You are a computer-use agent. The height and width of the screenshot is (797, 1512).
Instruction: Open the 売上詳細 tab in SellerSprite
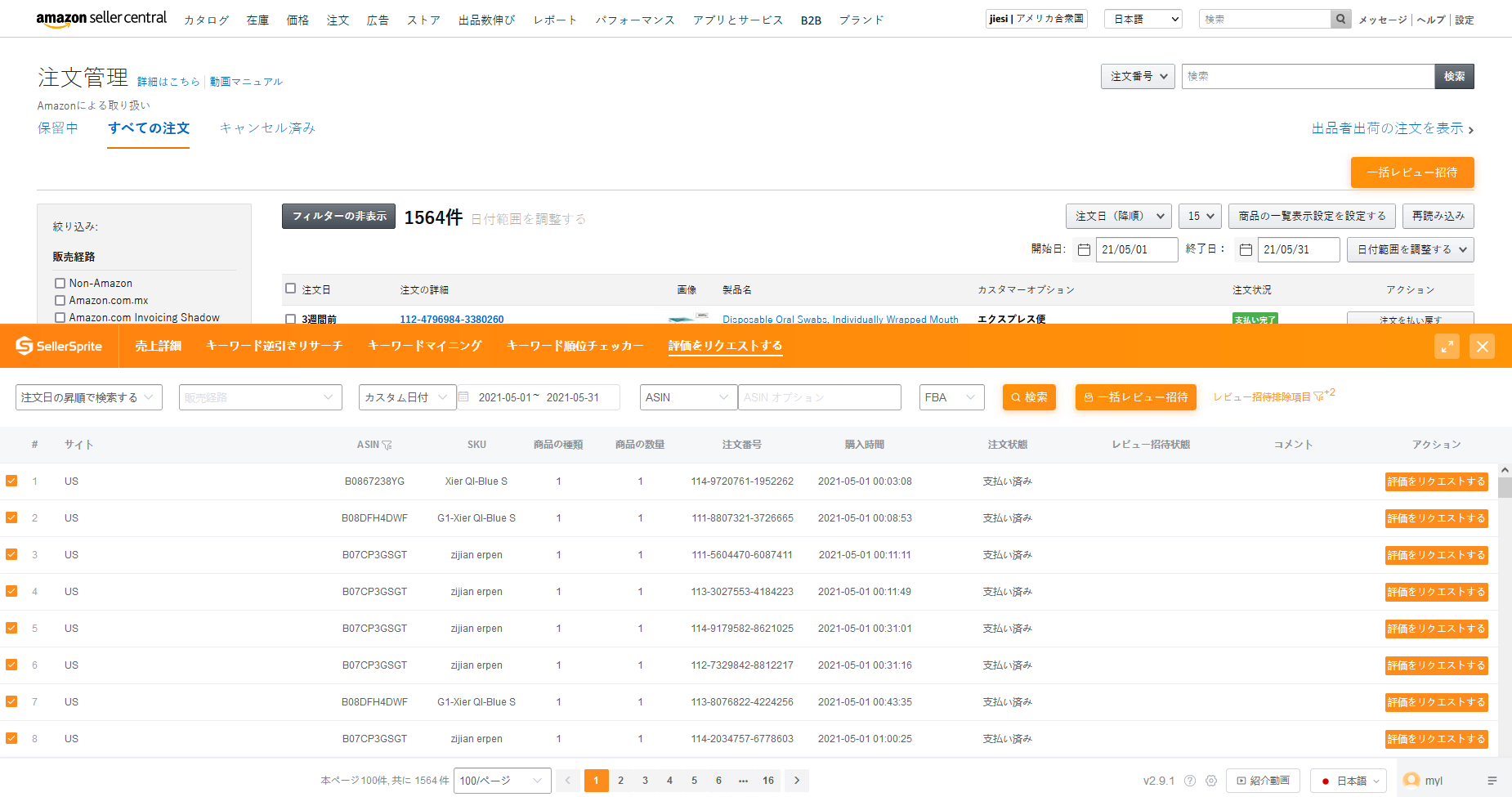(x=158, y=346)
